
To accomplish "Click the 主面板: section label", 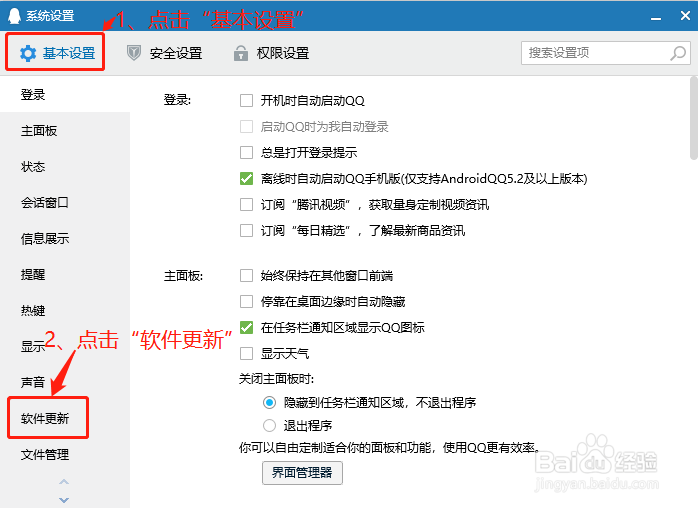I will click(183, 276).
